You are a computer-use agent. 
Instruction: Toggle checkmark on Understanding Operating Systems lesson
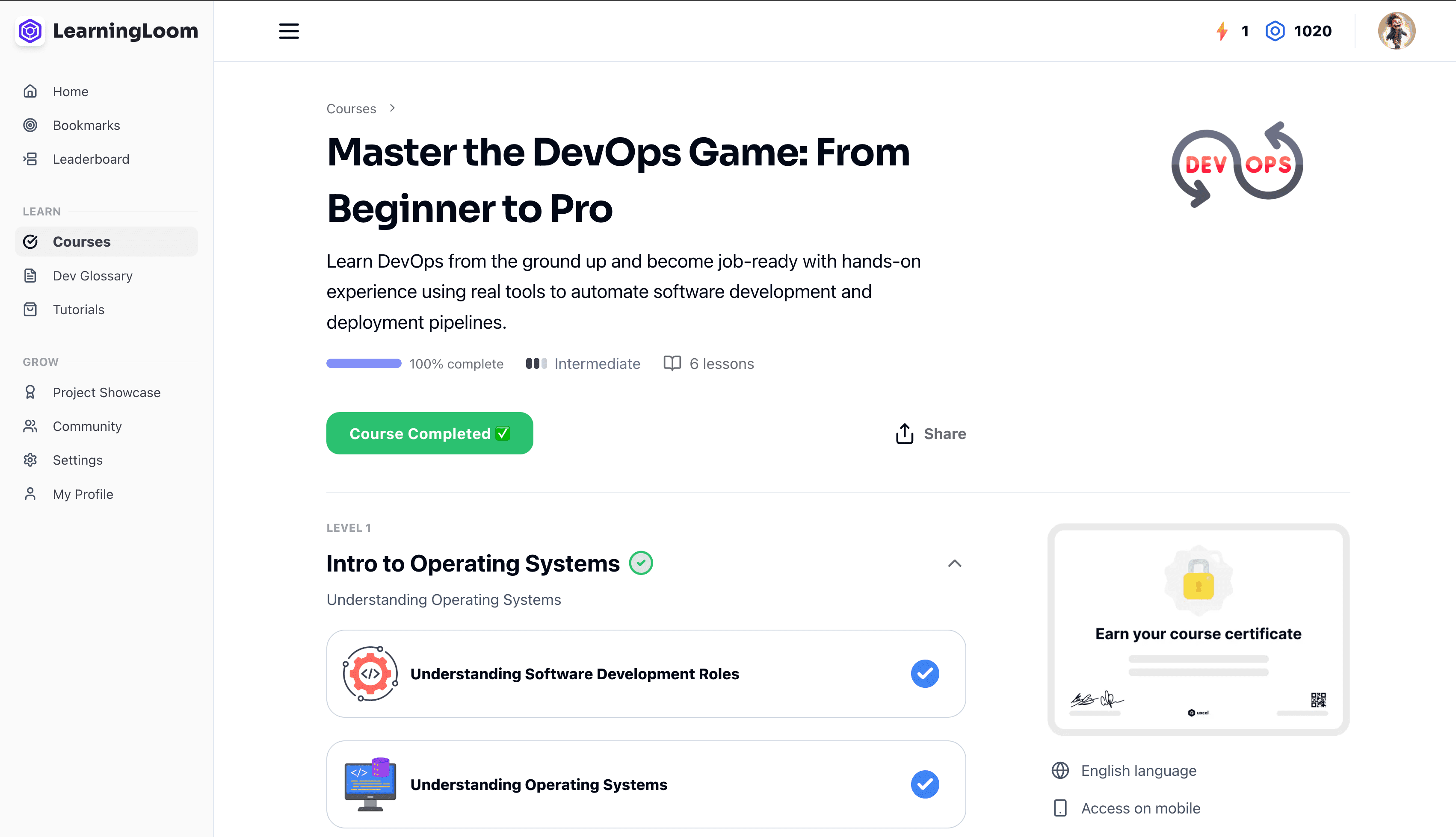click(x=925, y=785)
